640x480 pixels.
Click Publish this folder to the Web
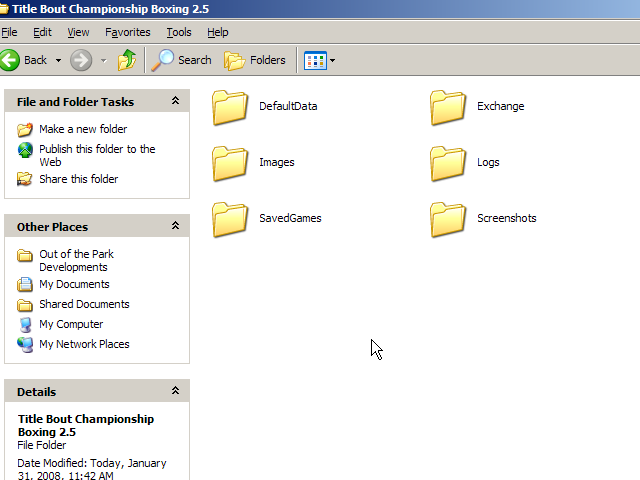point(97,156)
